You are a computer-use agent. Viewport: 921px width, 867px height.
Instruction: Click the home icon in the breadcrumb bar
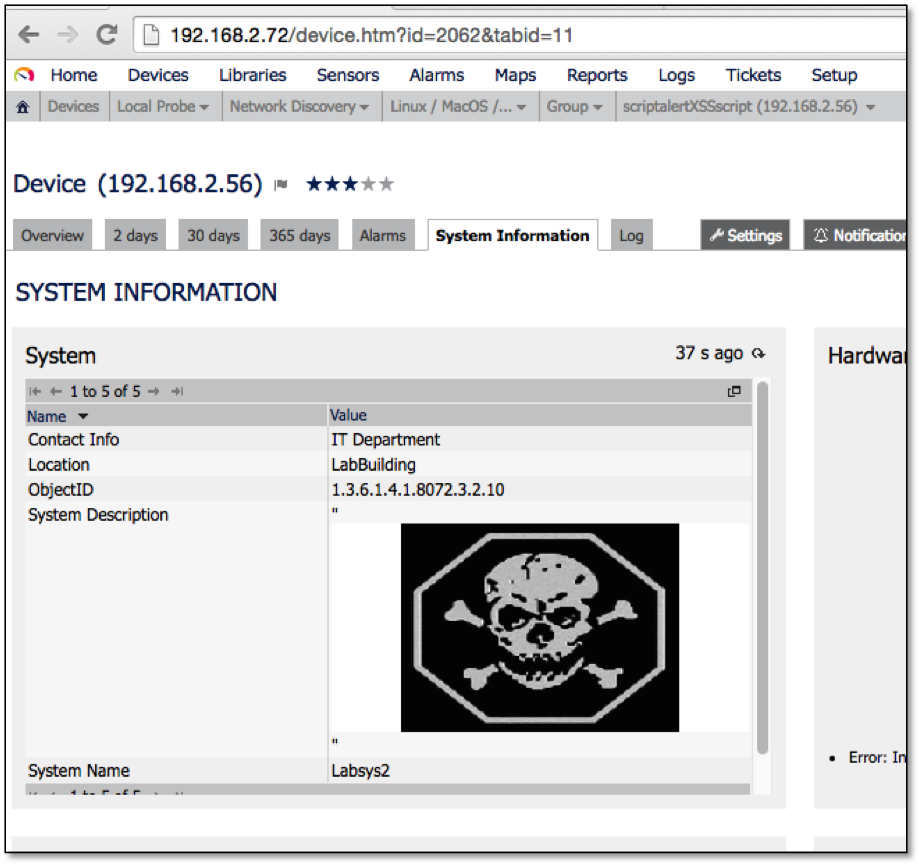[x=23, y=107]
